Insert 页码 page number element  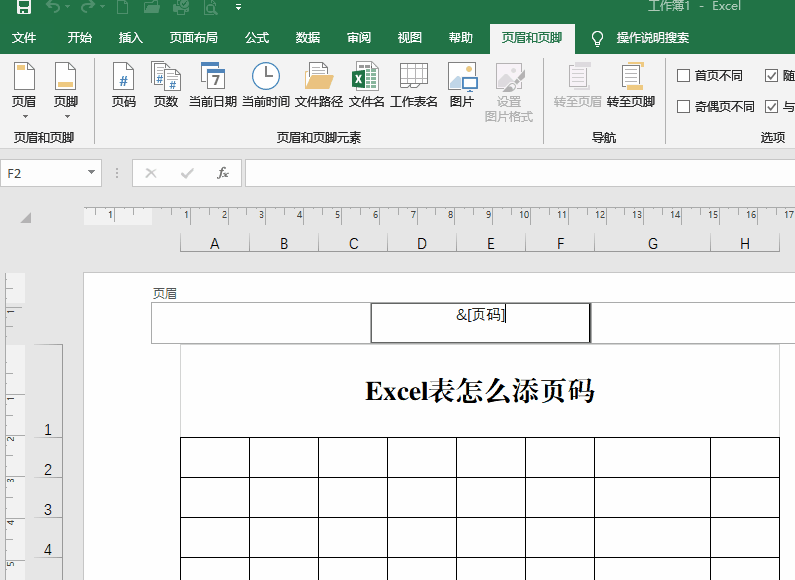[124, 85]
